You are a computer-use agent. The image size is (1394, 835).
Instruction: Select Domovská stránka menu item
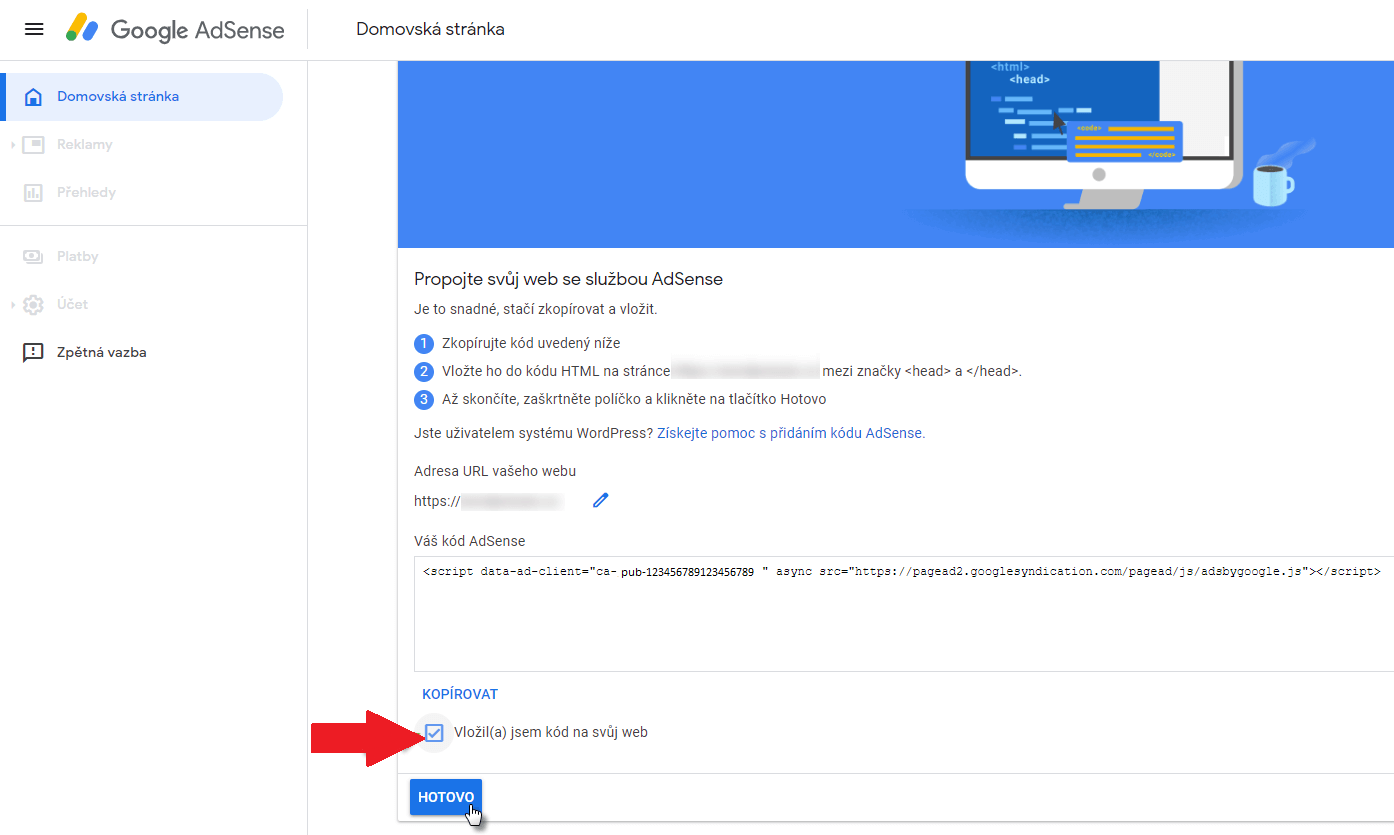pos(118,97)
